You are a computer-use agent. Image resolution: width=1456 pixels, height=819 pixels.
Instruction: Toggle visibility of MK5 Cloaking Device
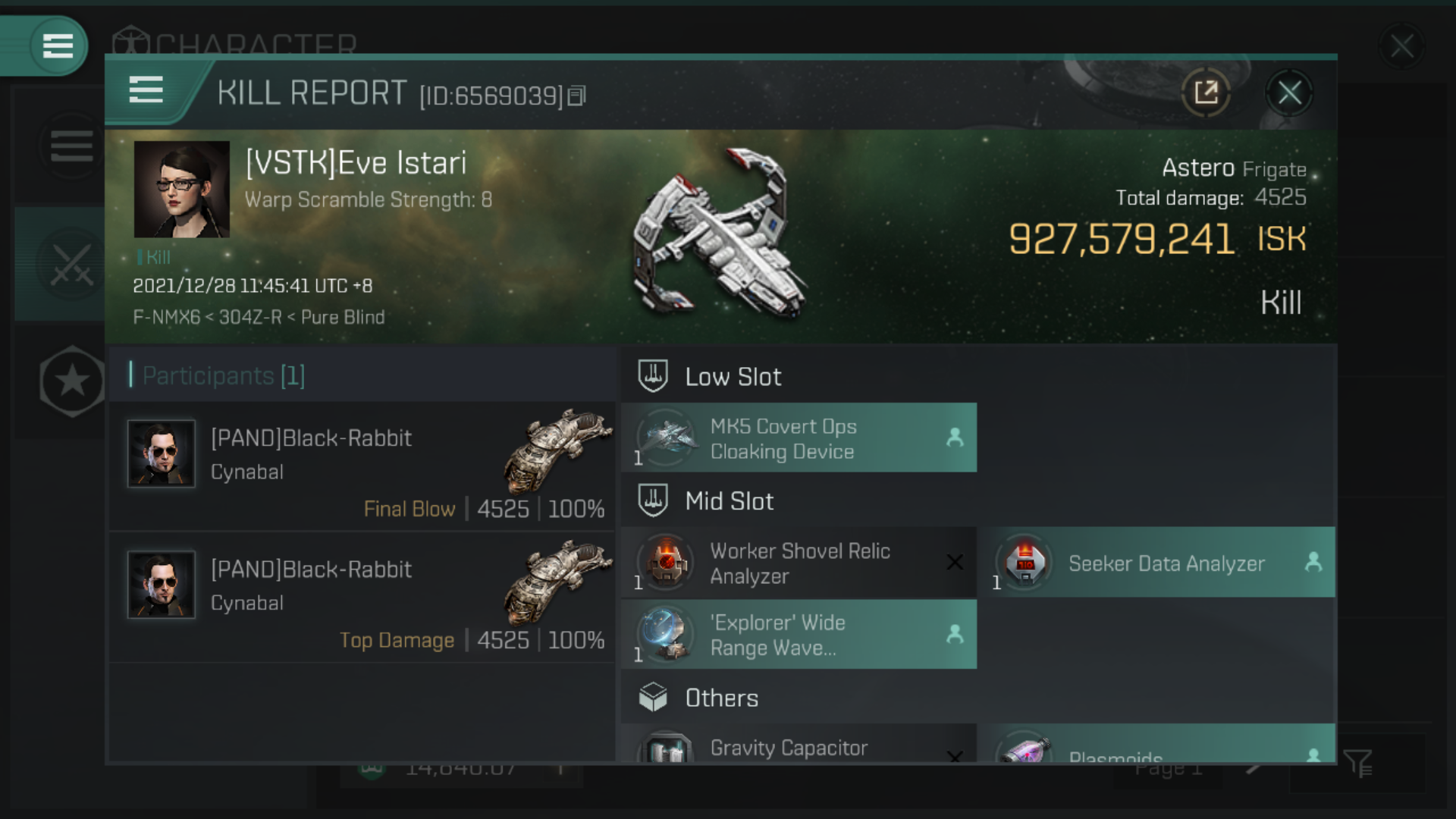click(x=953, y=437)
